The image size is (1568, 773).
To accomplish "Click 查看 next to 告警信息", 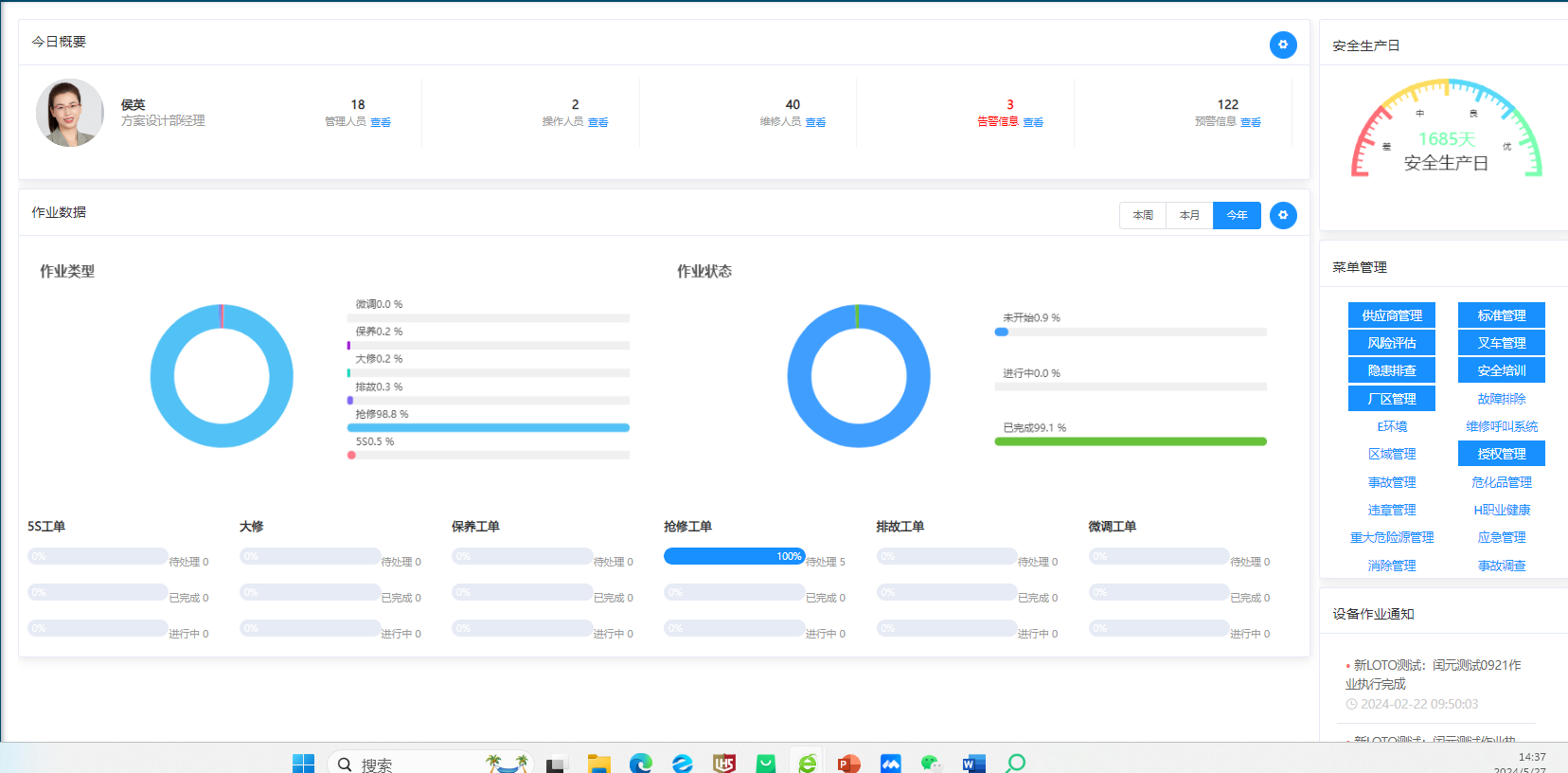I will pyautogui.click(x=1033, y=122).
